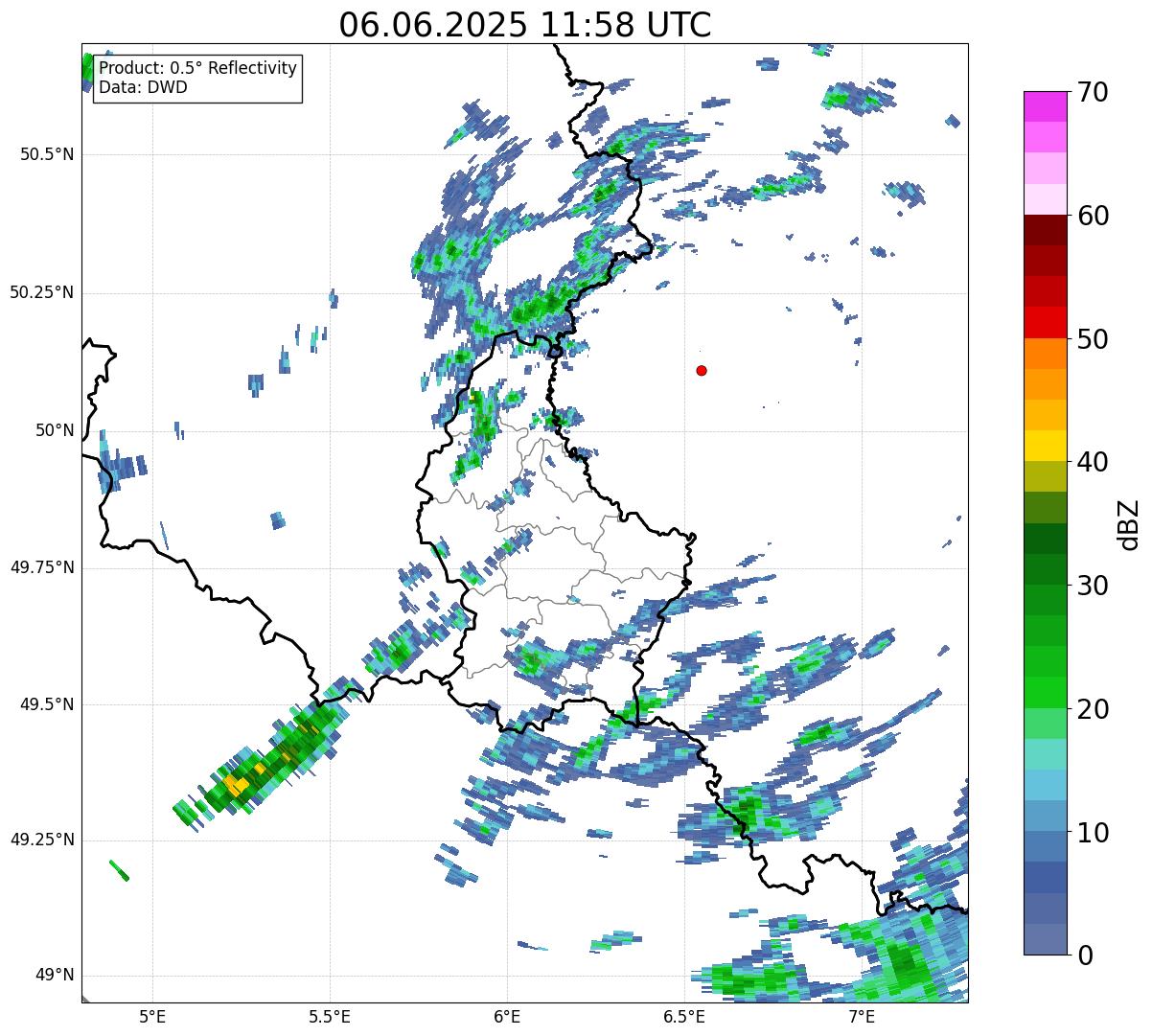Click the longitude label 6.5°E
The height and width of the screenshot is (1036, 1152).
(684, 1016)
